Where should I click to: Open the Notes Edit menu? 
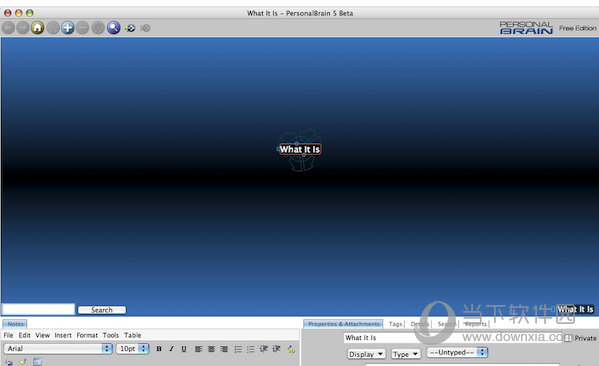(x=24, y=335)
